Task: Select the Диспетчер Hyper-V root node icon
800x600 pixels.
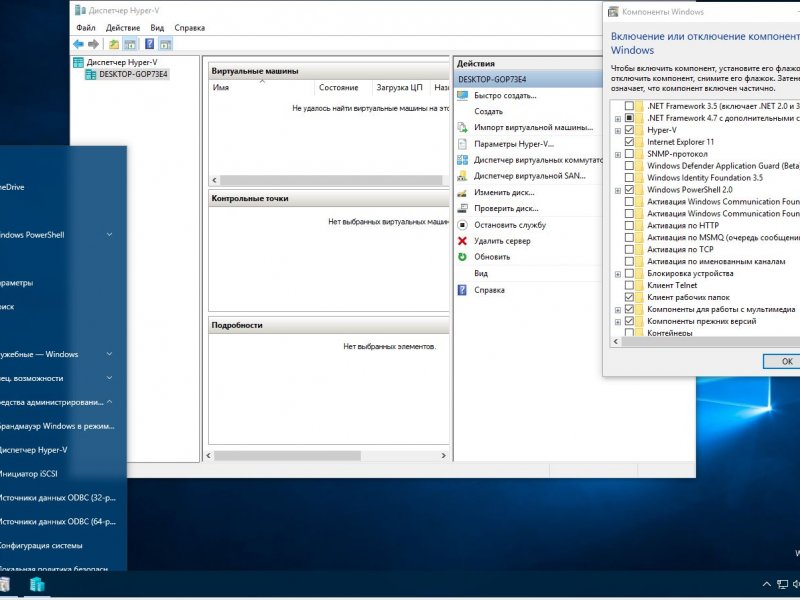Action: point(78,62)
